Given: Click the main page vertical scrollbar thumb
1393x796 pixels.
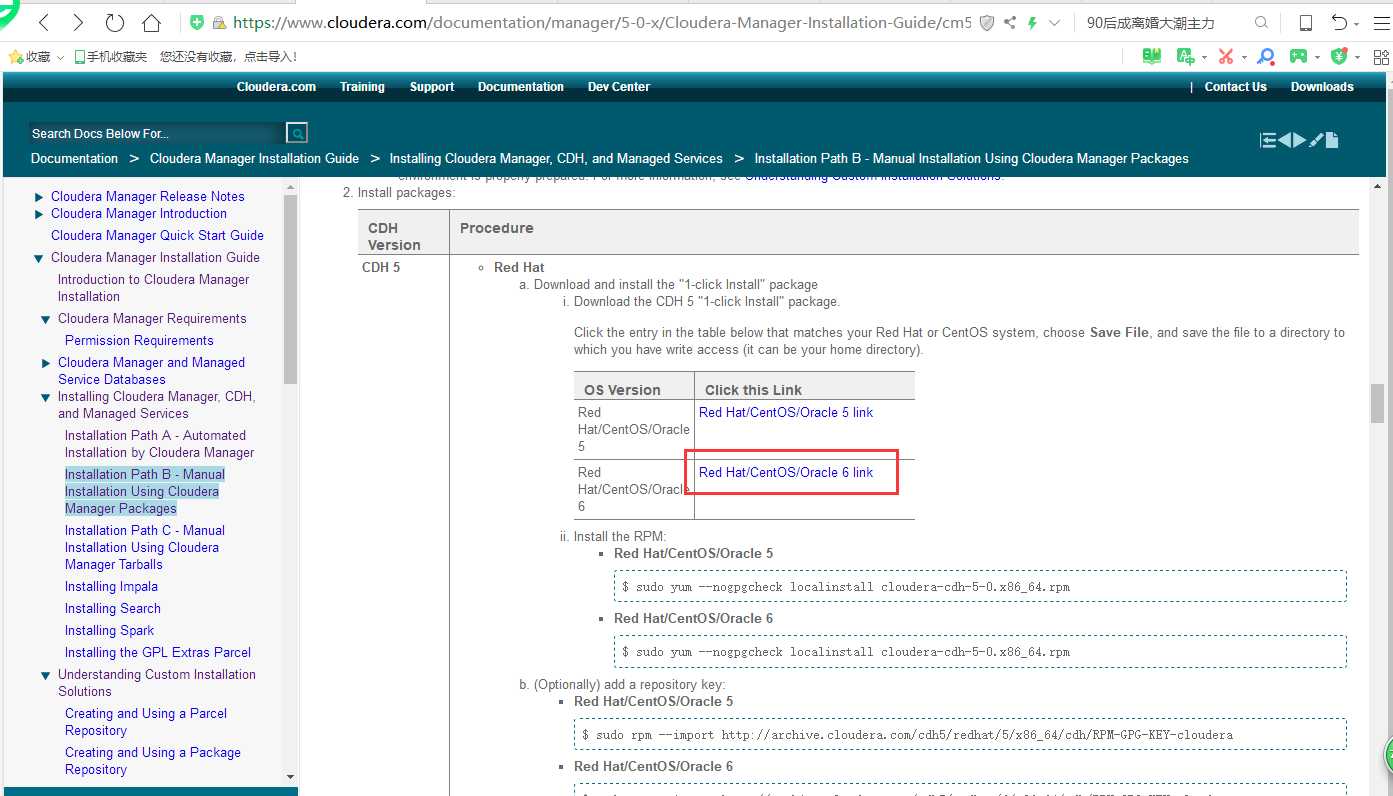Looking at the screenshot, I should [1377, 404].
